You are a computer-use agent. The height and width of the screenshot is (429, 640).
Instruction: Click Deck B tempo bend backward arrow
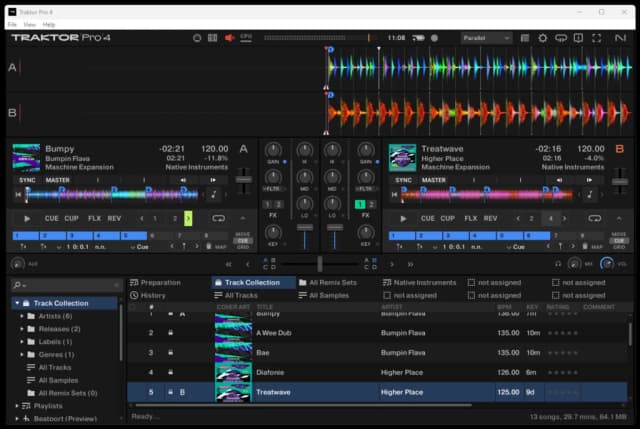point(560,180)
